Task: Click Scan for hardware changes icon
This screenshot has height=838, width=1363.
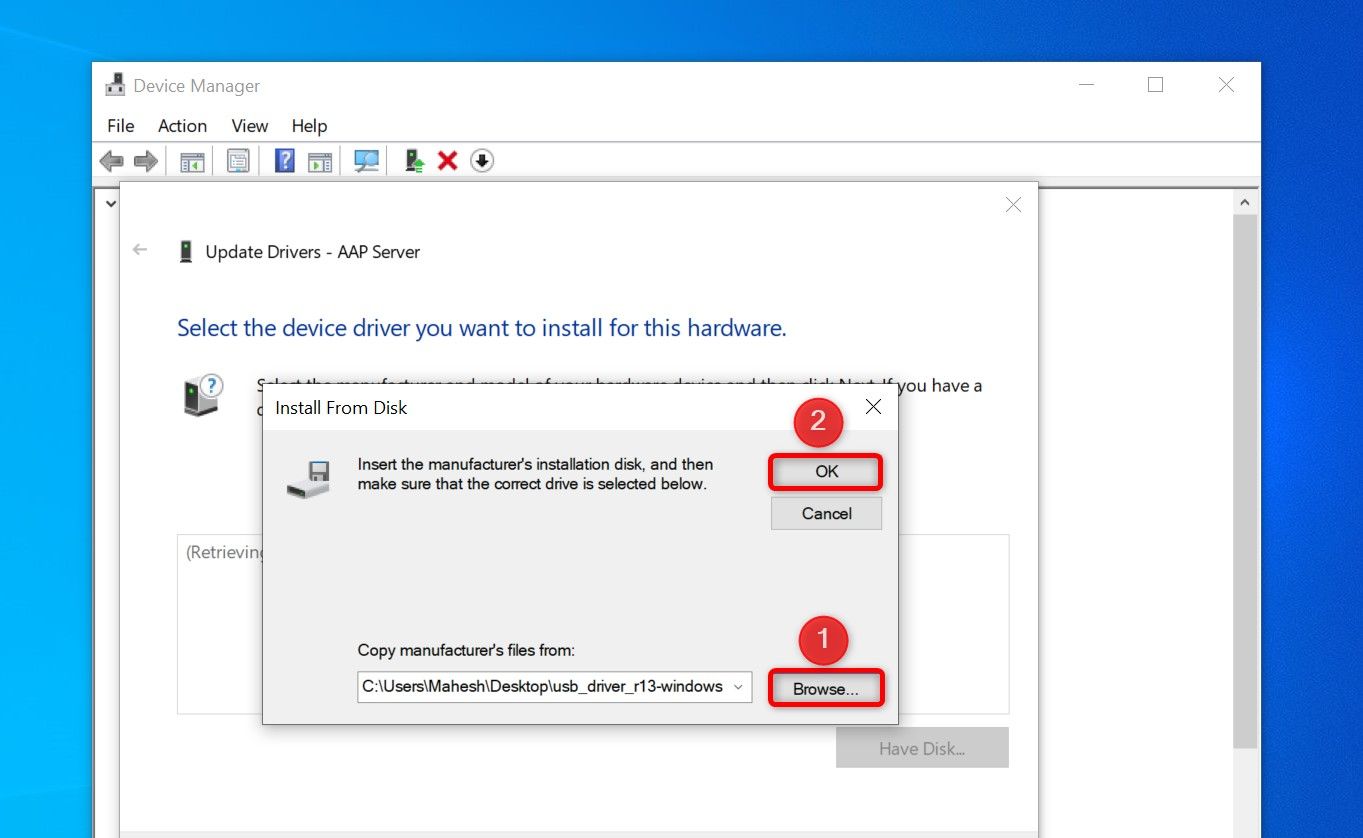Action: [367, 161]
